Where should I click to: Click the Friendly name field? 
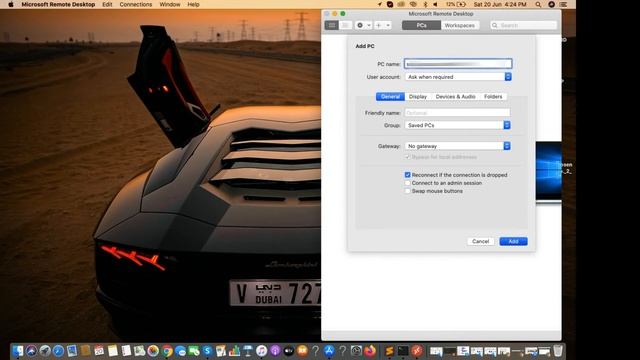tap(457, 113)
